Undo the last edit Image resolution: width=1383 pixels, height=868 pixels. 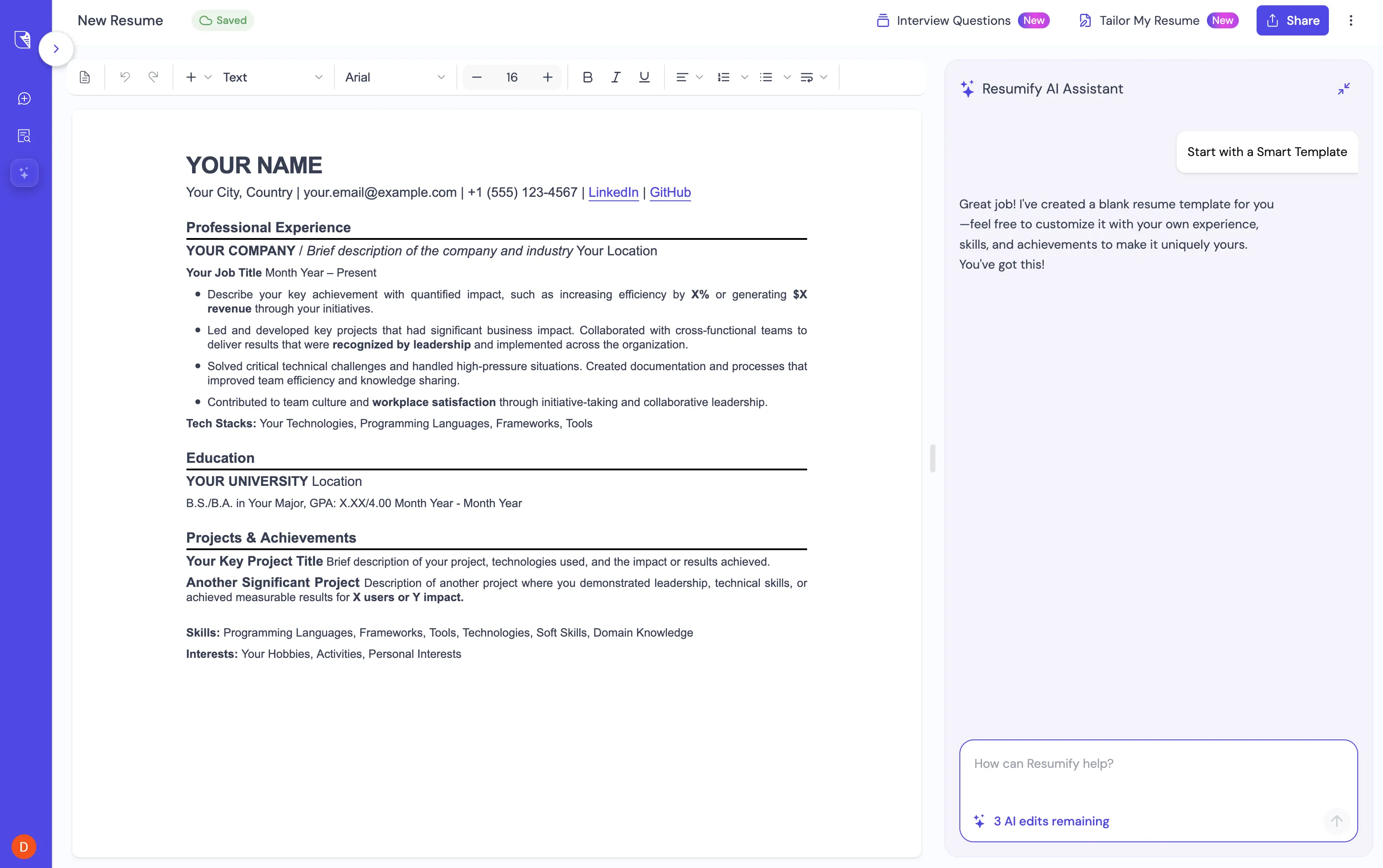(x=125, y=77)
